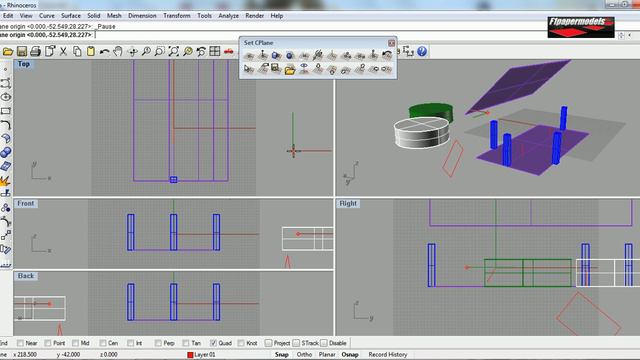The width and height of the screenshot is (640, 360).
Task: Click the Cut scissors icon
Action: tap(63, 51)
